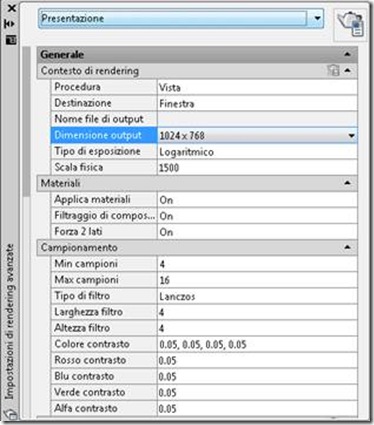Open the Presentazione preset dropdown
The image size is (374, 425).
coord(317,18)
